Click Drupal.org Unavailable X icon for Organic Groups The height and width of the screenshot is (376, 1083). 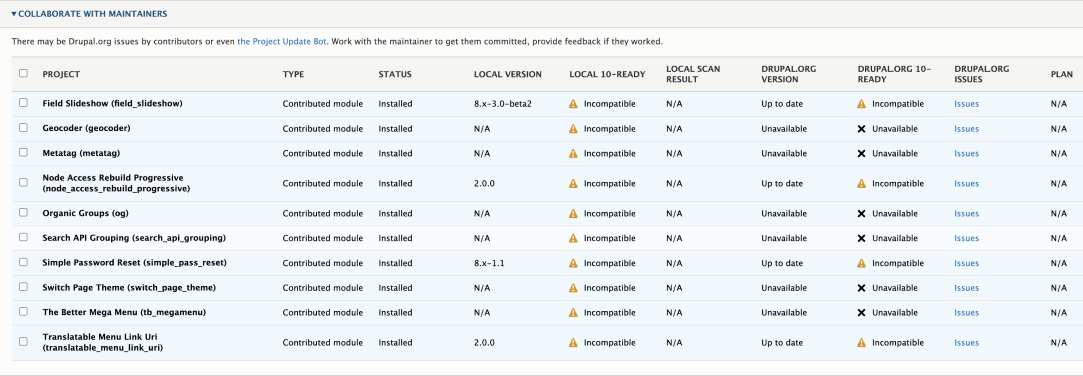click(x=861, y=214)
